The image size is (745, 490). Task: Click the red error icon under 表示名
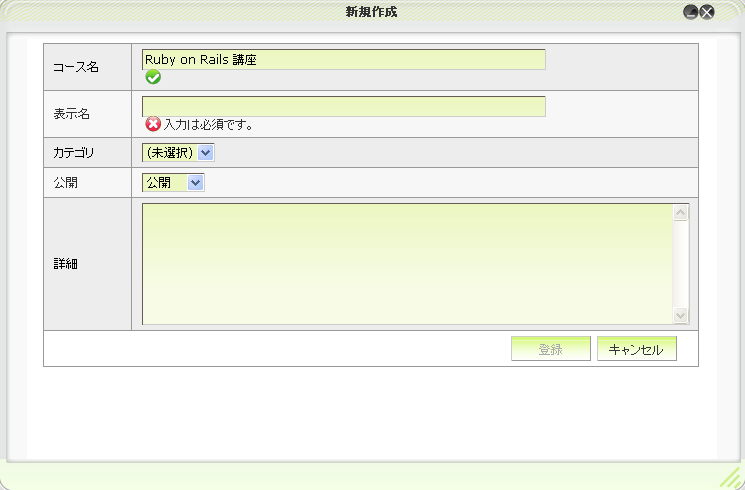[153, 124]
